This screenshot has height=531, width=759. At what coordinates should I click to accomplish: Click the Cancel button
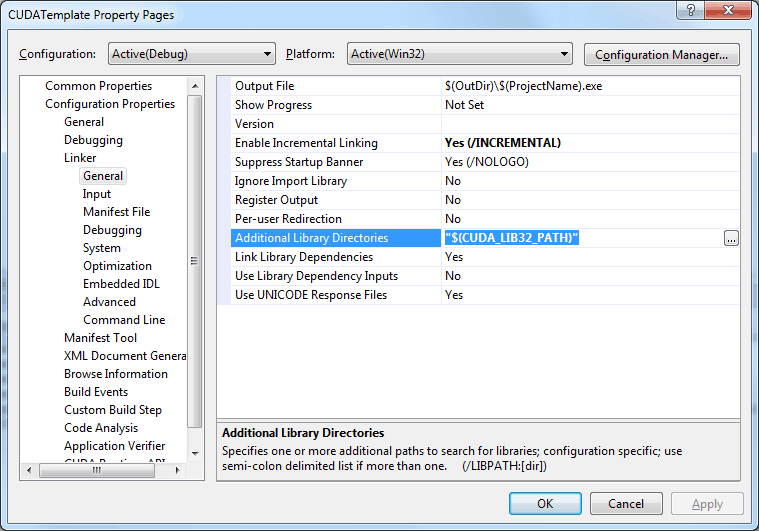(626, 504)
